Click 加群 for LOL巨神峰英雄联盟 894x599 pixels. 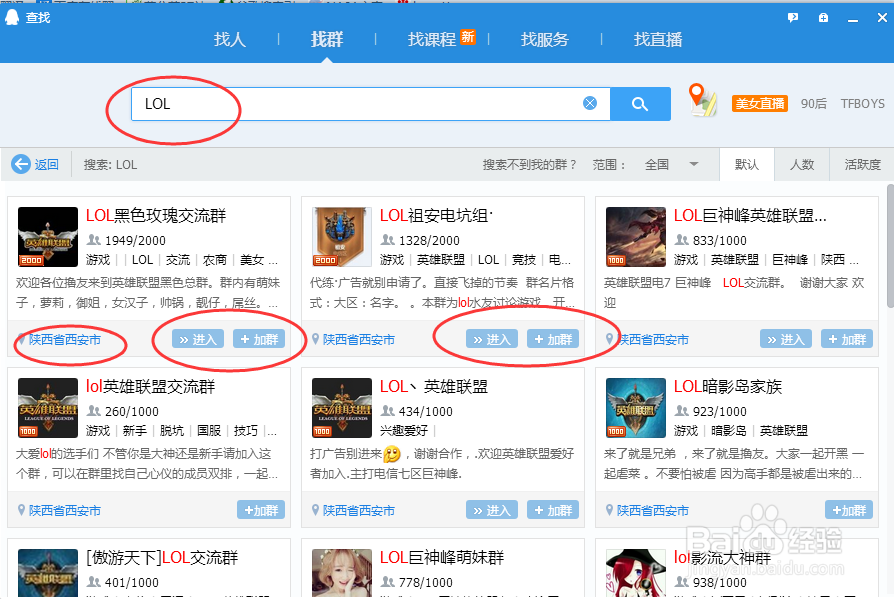pos(847,339)
